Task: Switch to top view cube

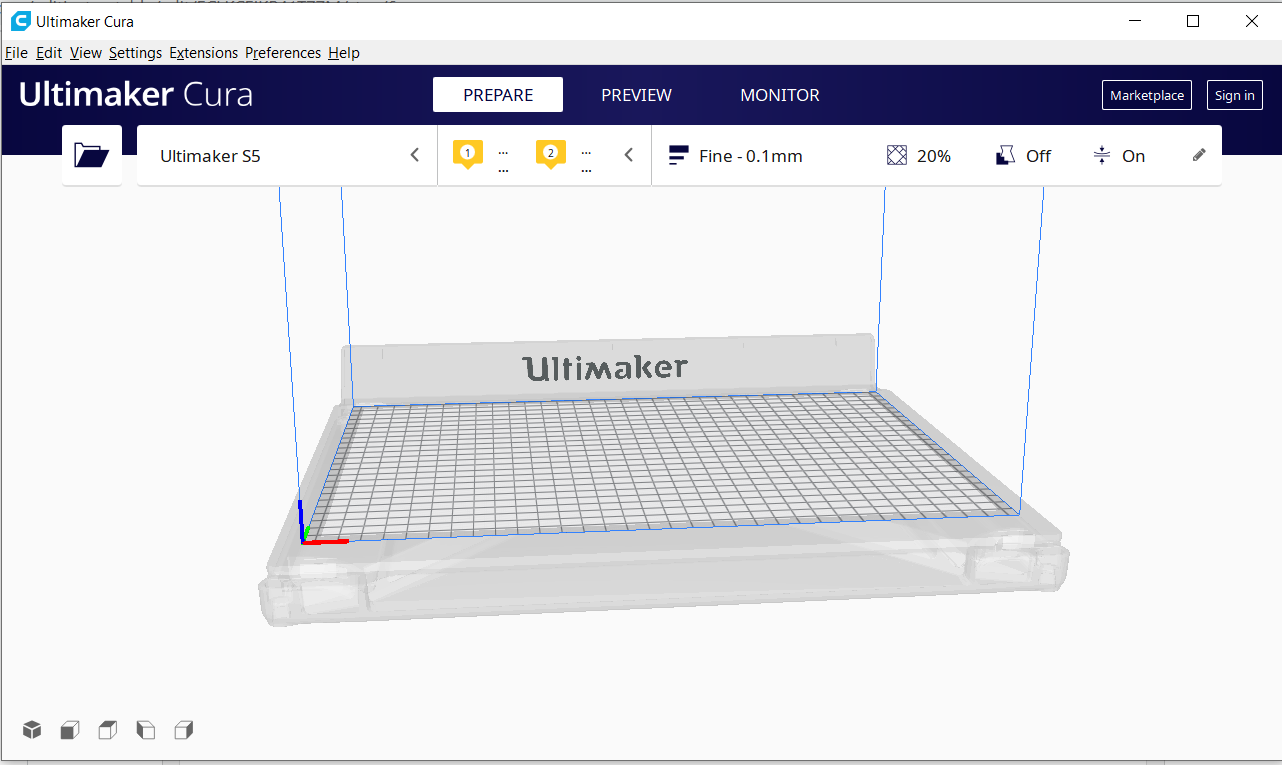Action: point(108,730)
